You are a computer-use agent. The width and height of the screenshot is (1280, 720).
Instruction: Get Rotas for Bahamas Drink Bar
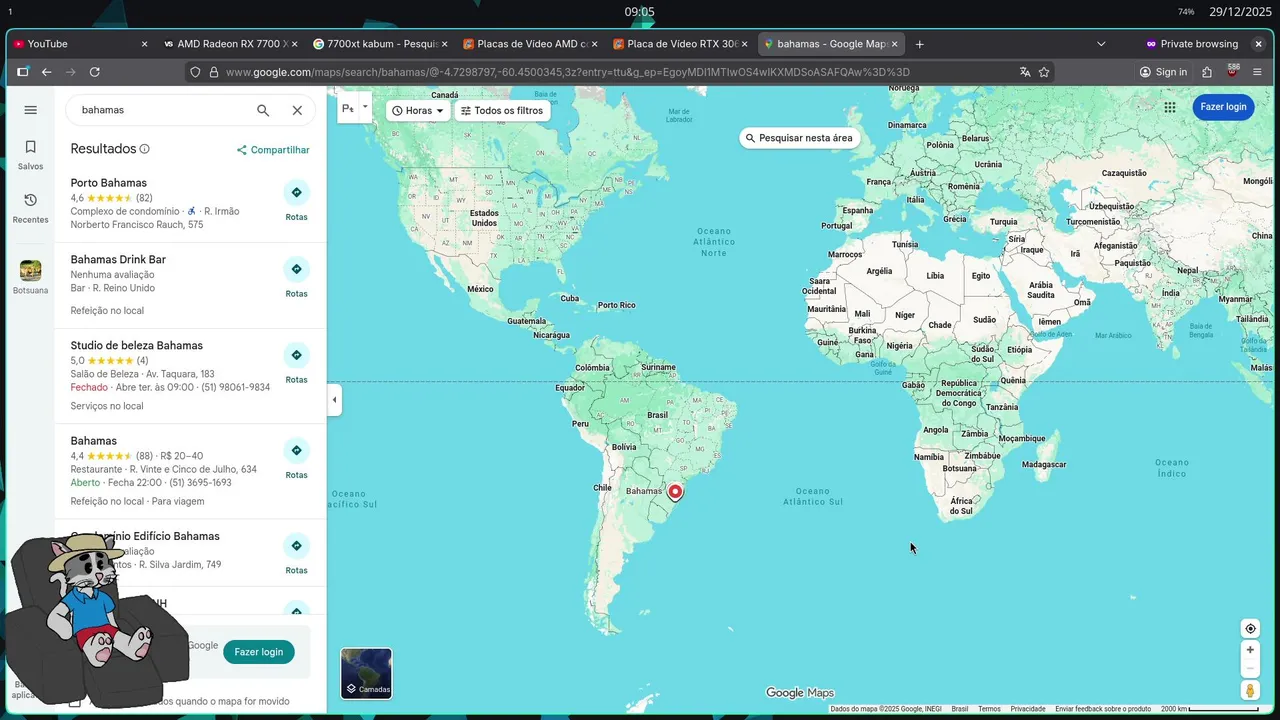point(296,277)
